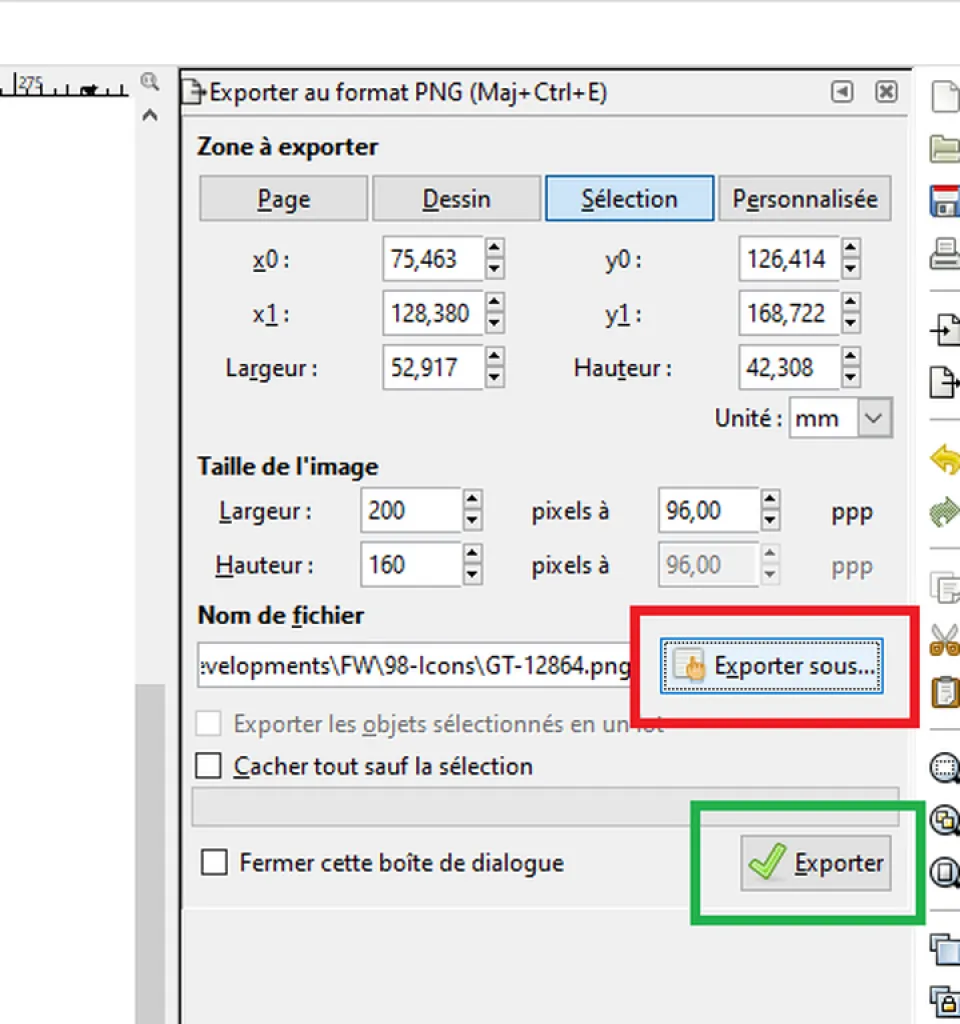
Task: Choose the Sélection export zone
Action: pyautogui.click(x=630, y=199)
